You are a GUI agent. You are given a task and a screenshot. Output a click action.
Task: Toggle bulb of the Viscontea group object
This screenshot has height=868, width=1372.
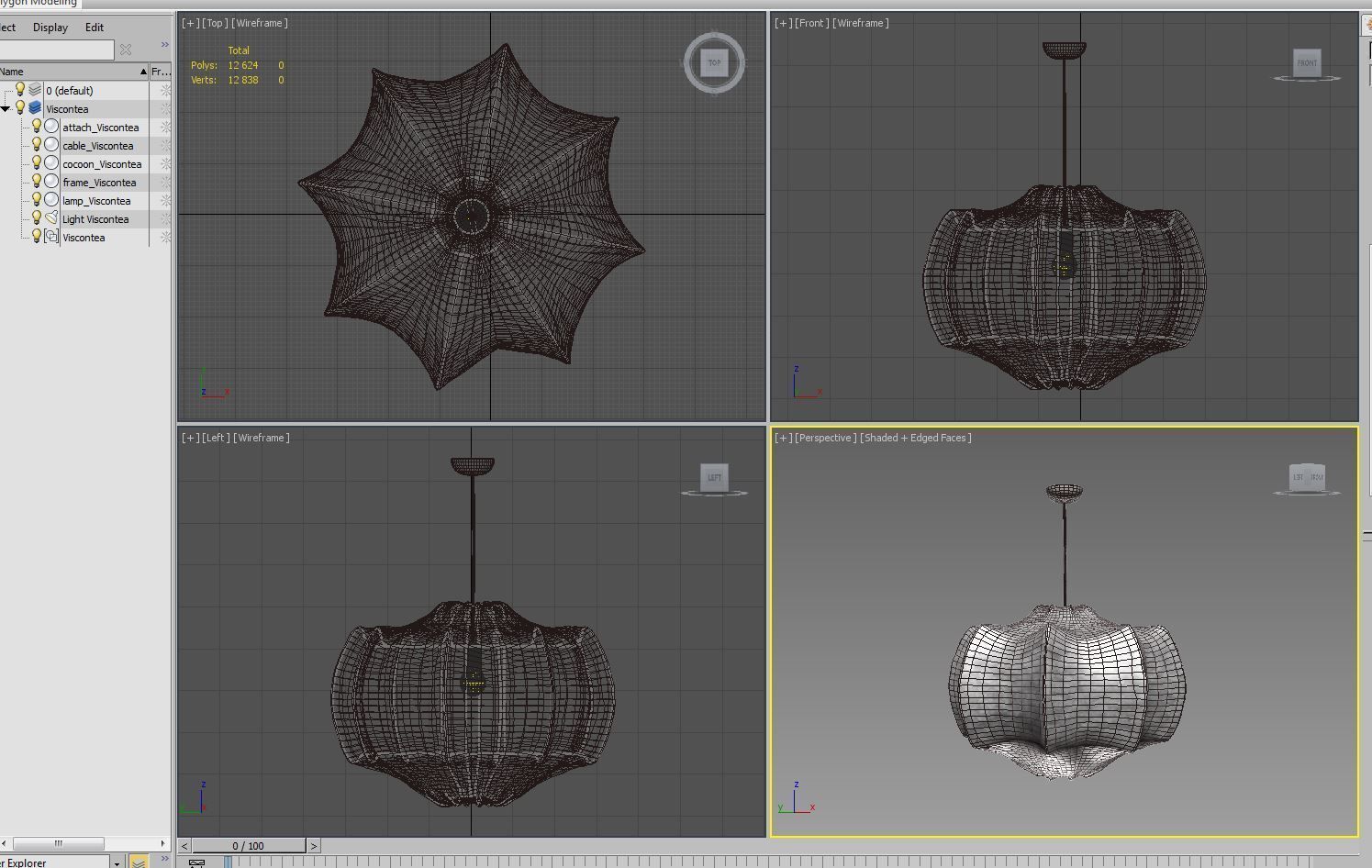coord(37,237)
